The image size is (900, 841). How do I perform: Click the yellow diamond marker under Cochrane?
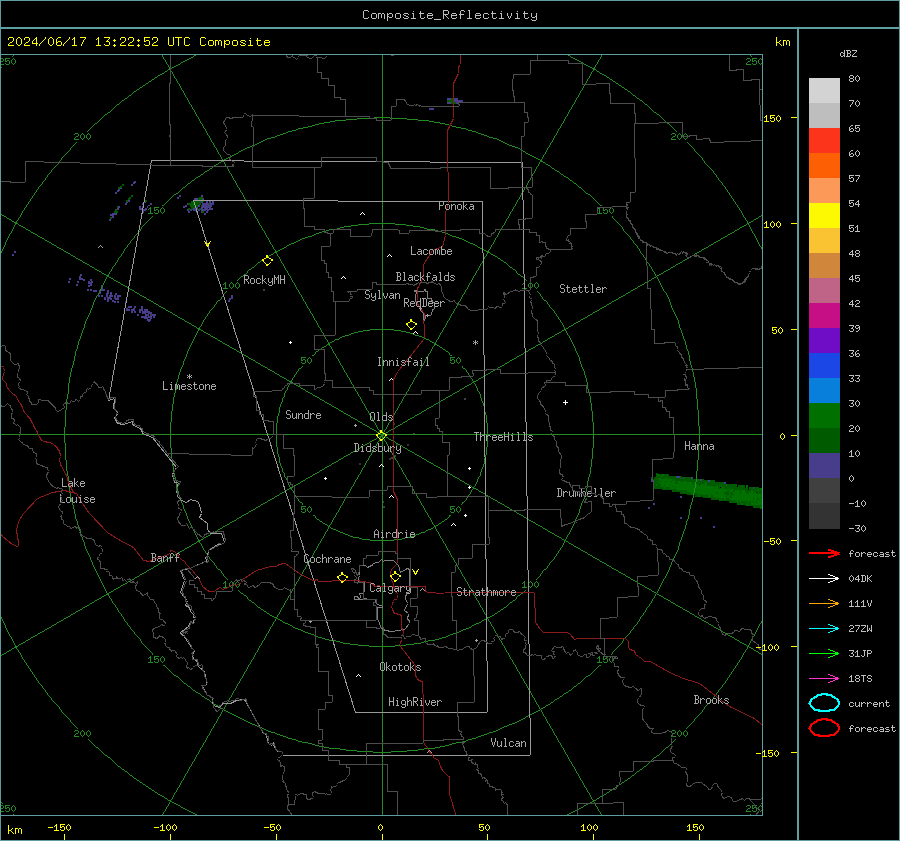click(x=342, y=578)
